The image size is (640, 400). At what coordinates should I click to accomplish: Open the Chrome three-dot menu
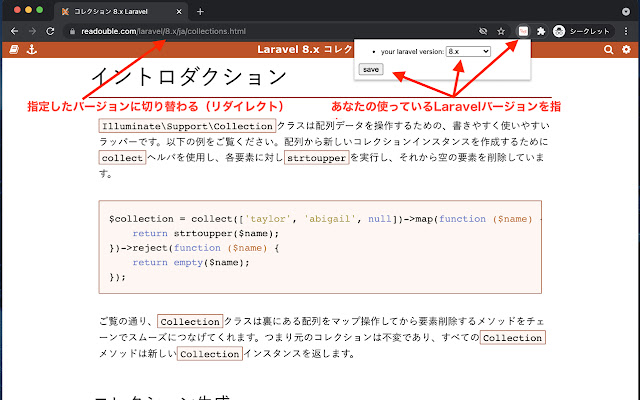tap(626, 31)
